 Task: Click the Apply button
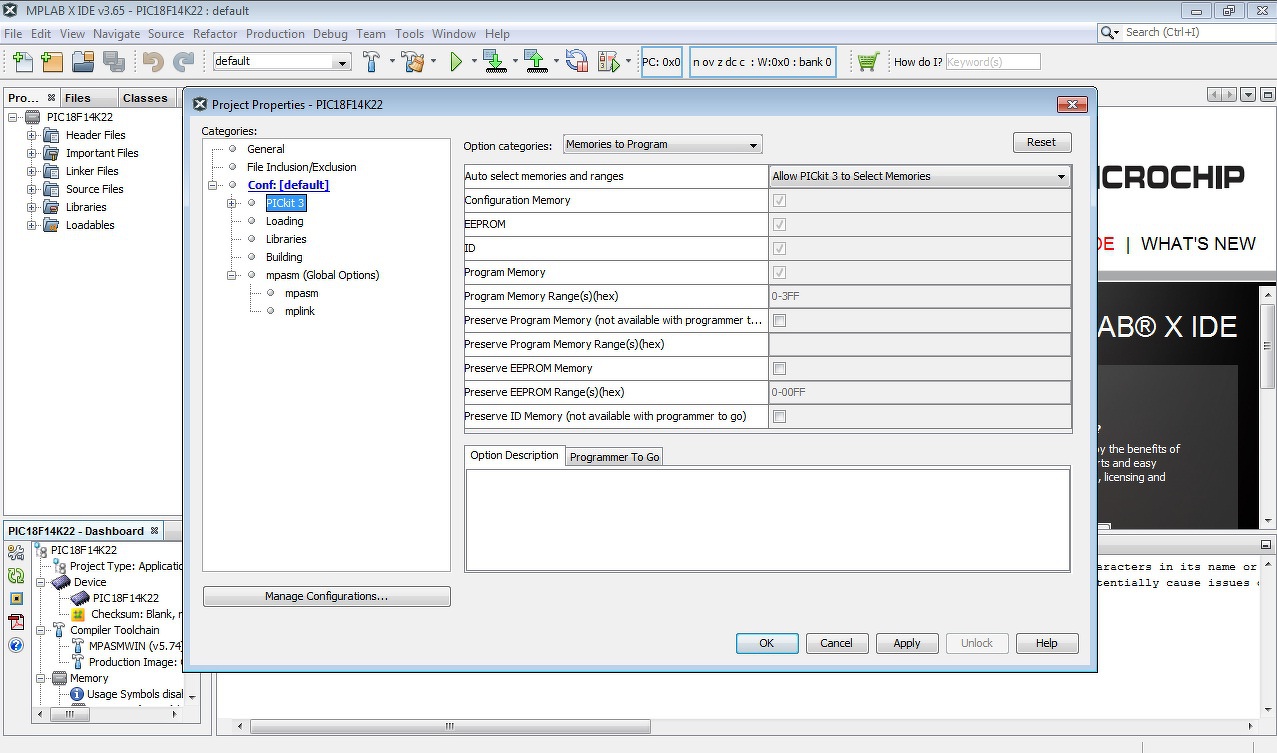click(907, 643)
